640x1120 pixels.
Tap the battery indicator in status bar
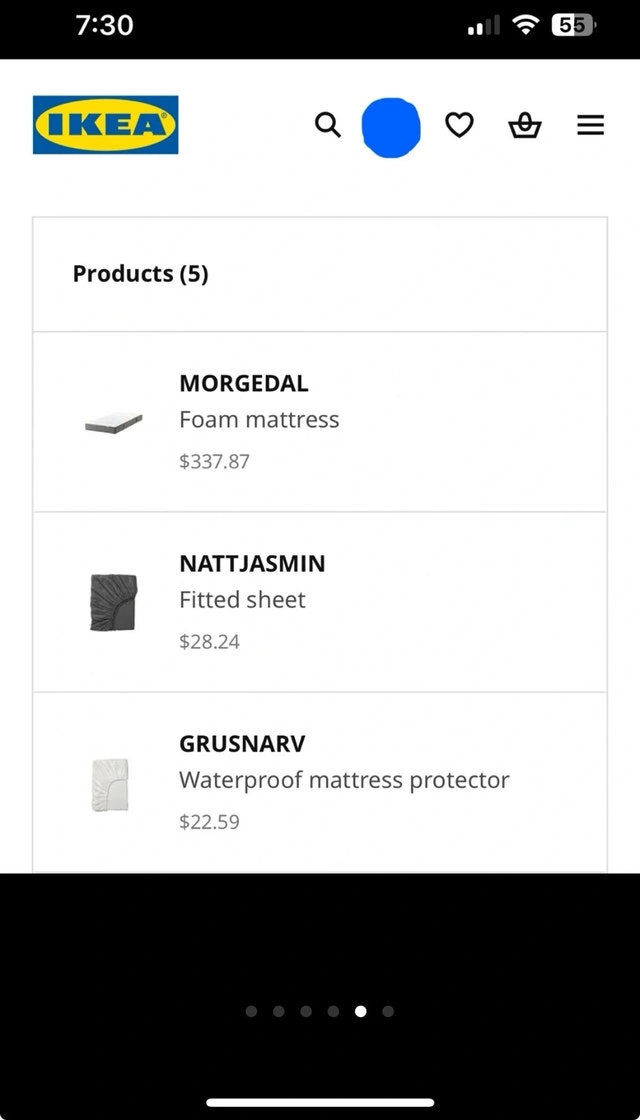coord(572,26)
